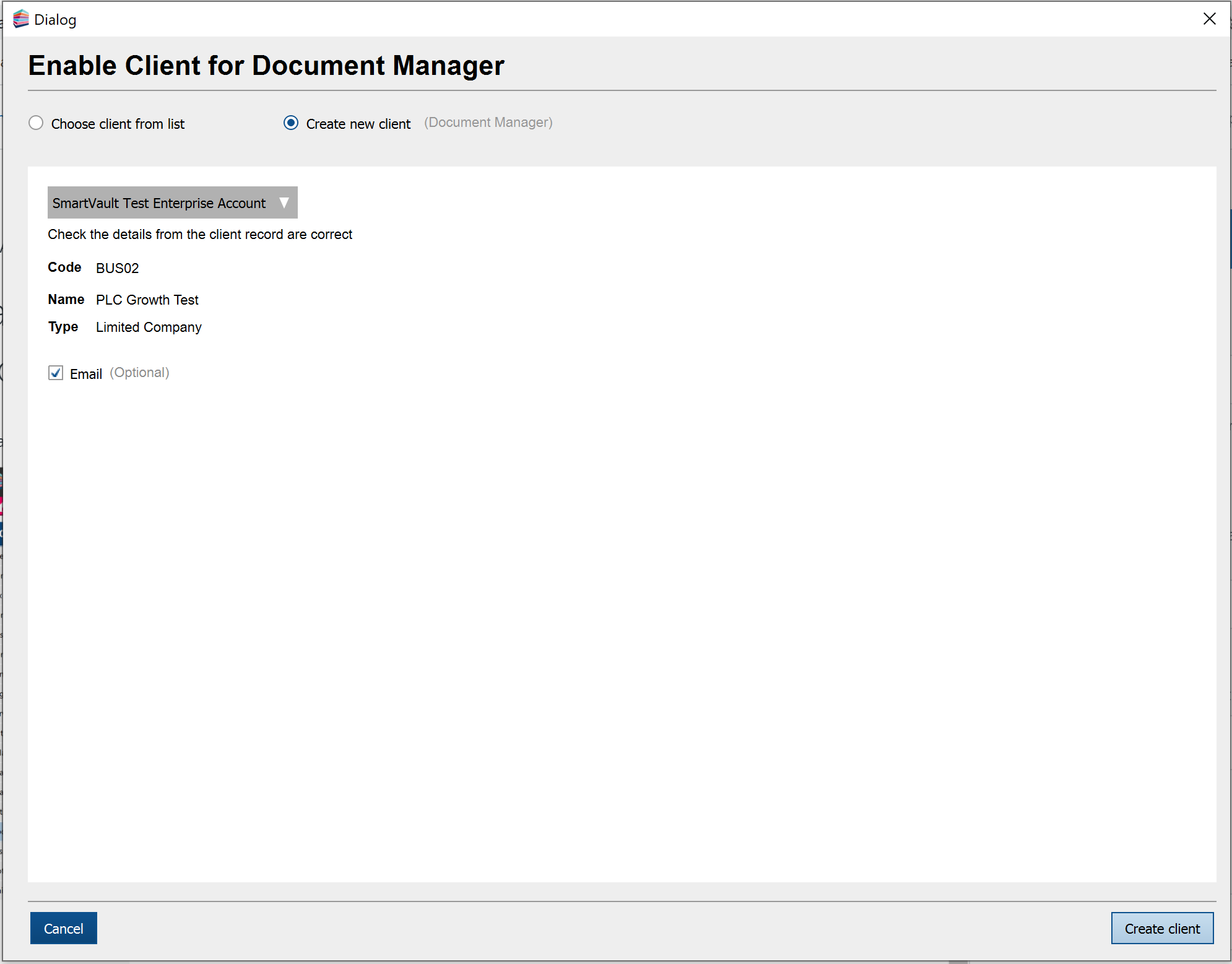The height and width of the screenshot is (964, 1232).
Task: Click the 'Enable Client for Document Manager' heading
Action: (x=266, y=66)
